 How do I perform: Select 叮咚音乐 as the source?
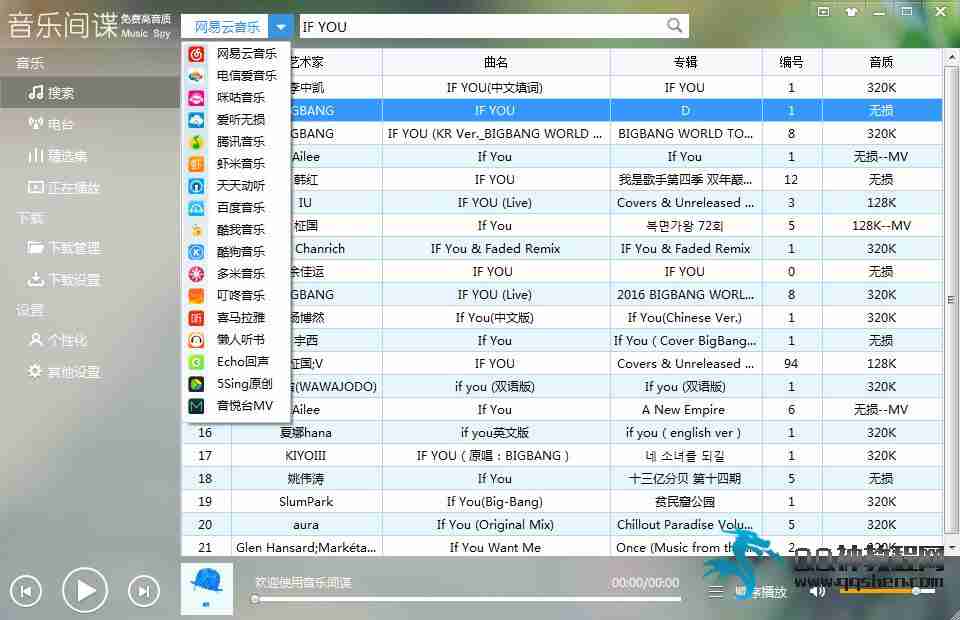pyautogui.click(x=236, y=296)
